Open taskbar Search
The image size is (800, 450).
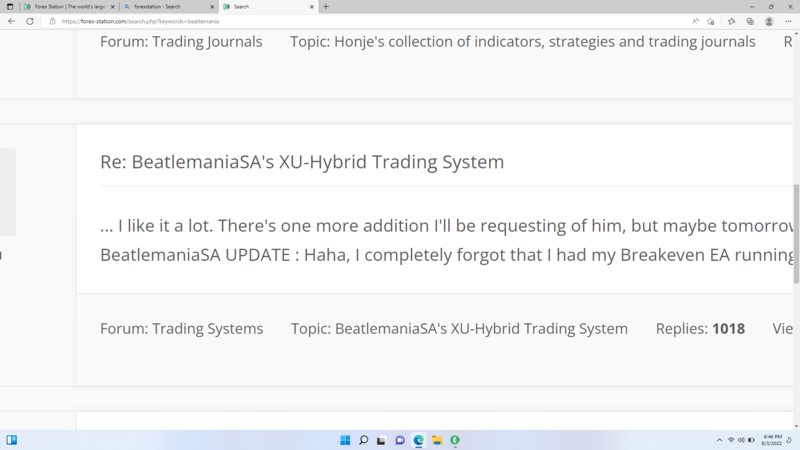pos(363,440)
